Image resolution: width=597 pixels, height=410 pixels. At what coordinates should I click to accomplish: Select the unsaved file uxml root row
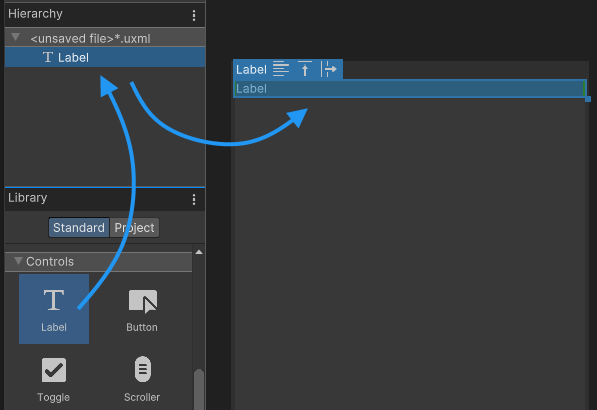pyautogui.click(x=105, y=38)
